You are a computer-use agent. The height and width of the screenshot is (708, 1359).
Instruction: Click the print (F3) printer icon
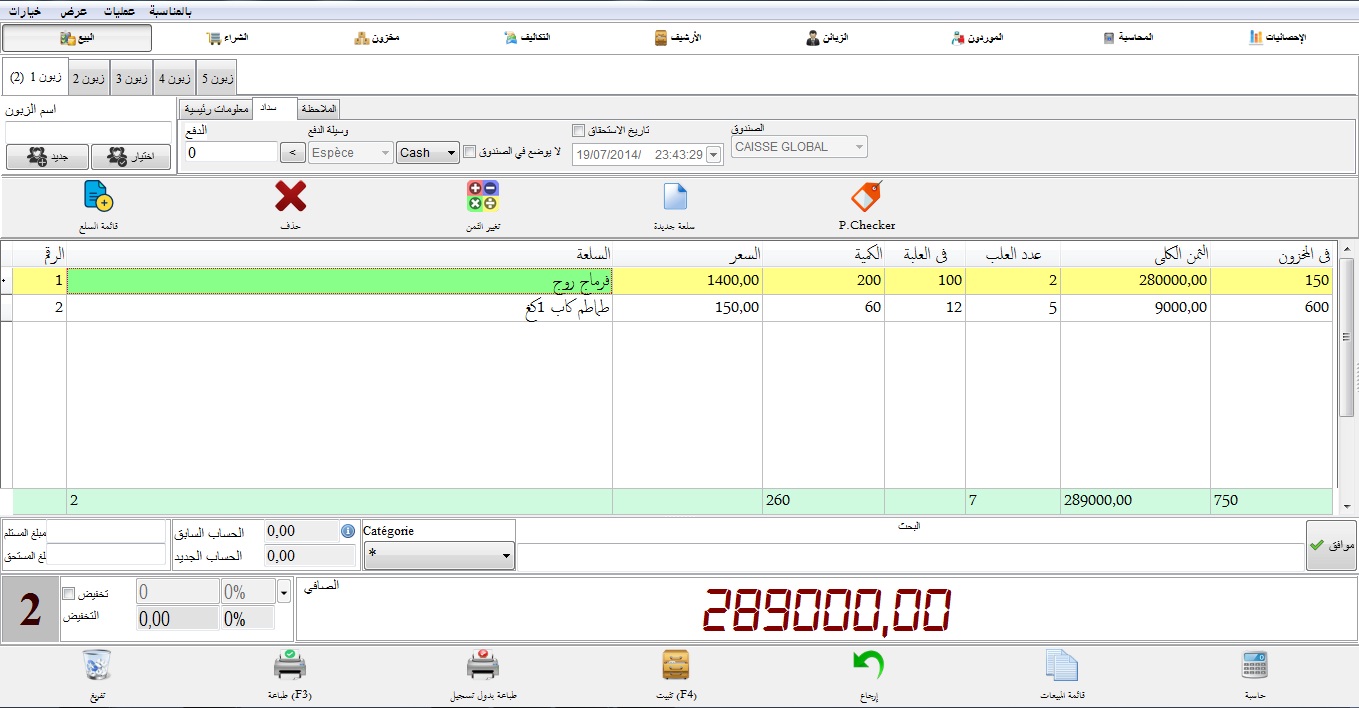290,665
